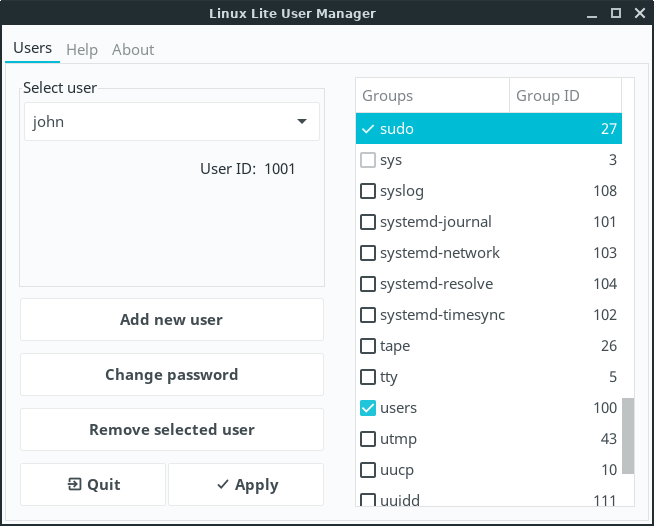Click the Apply button with checkmark icon

[x=246, y=485]
